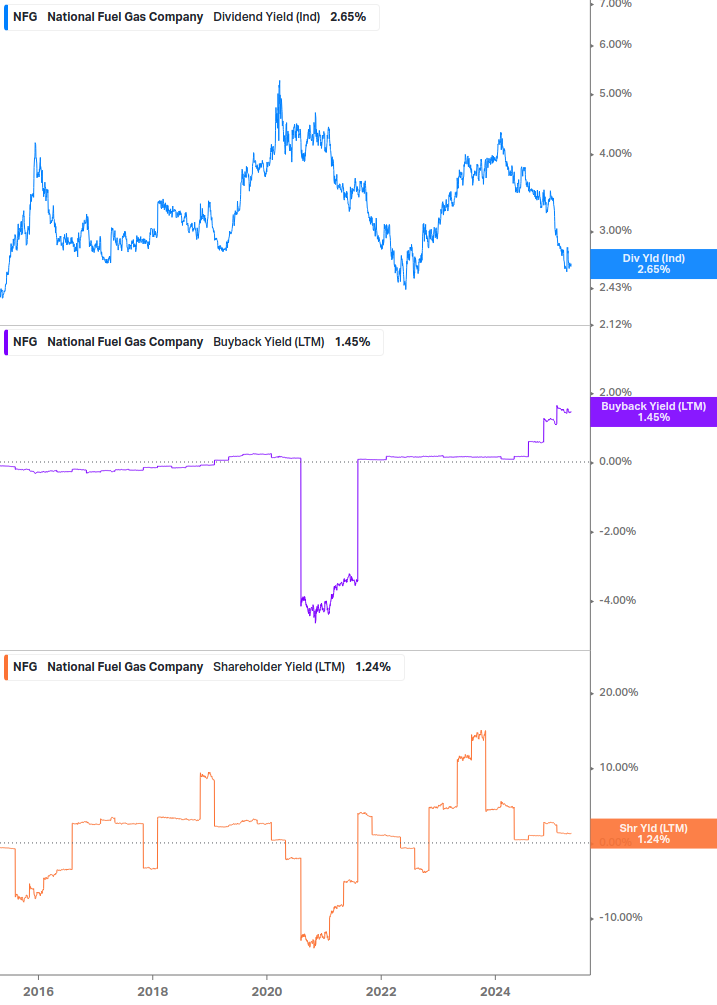Click the 0.00% label on the buyback axis
Screen dimensions: 717x1005
[615, 462]
